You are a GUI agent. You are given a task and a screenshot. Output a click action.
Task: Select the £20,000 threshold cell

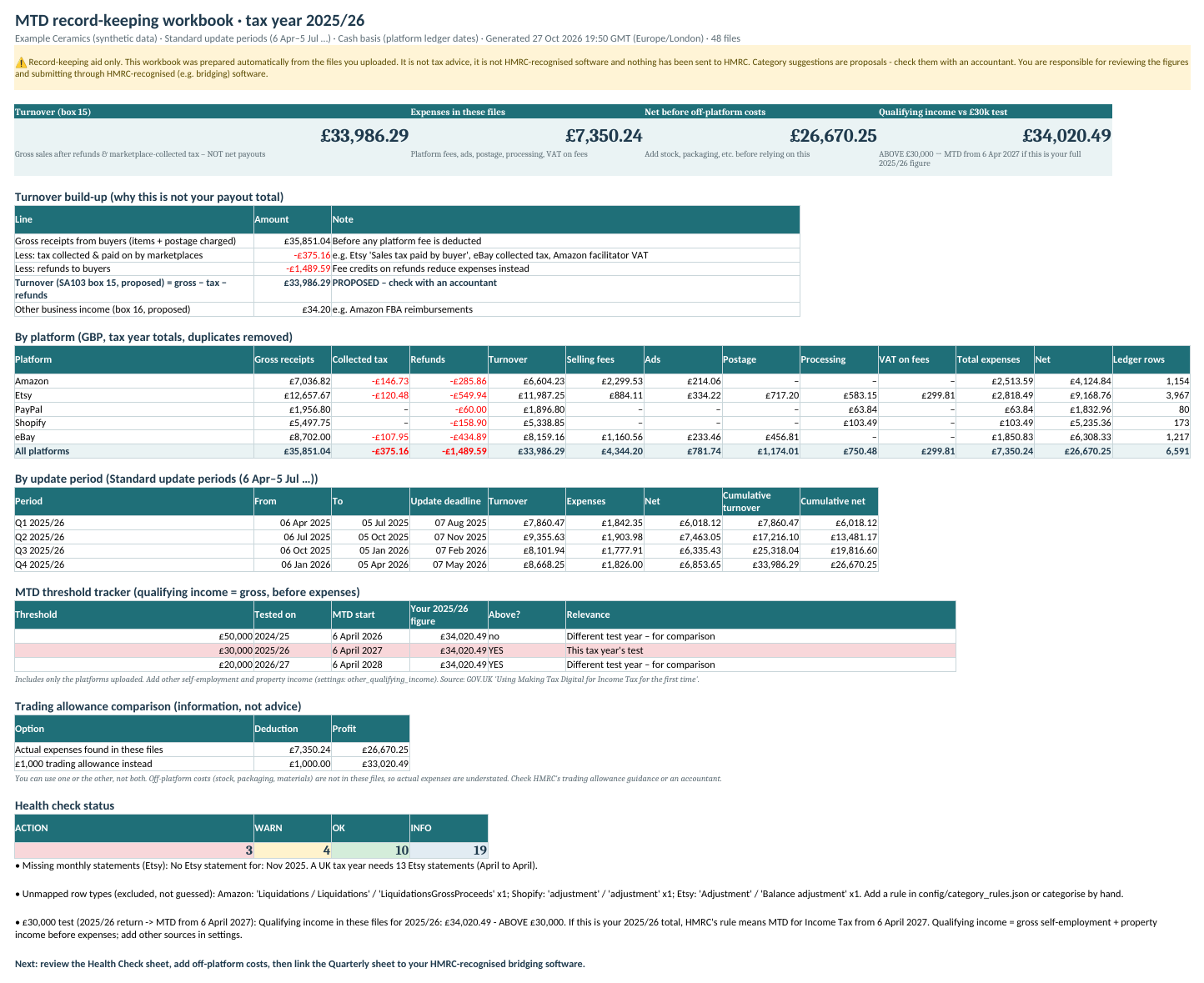pyautogui.click(x=134, y=665)
